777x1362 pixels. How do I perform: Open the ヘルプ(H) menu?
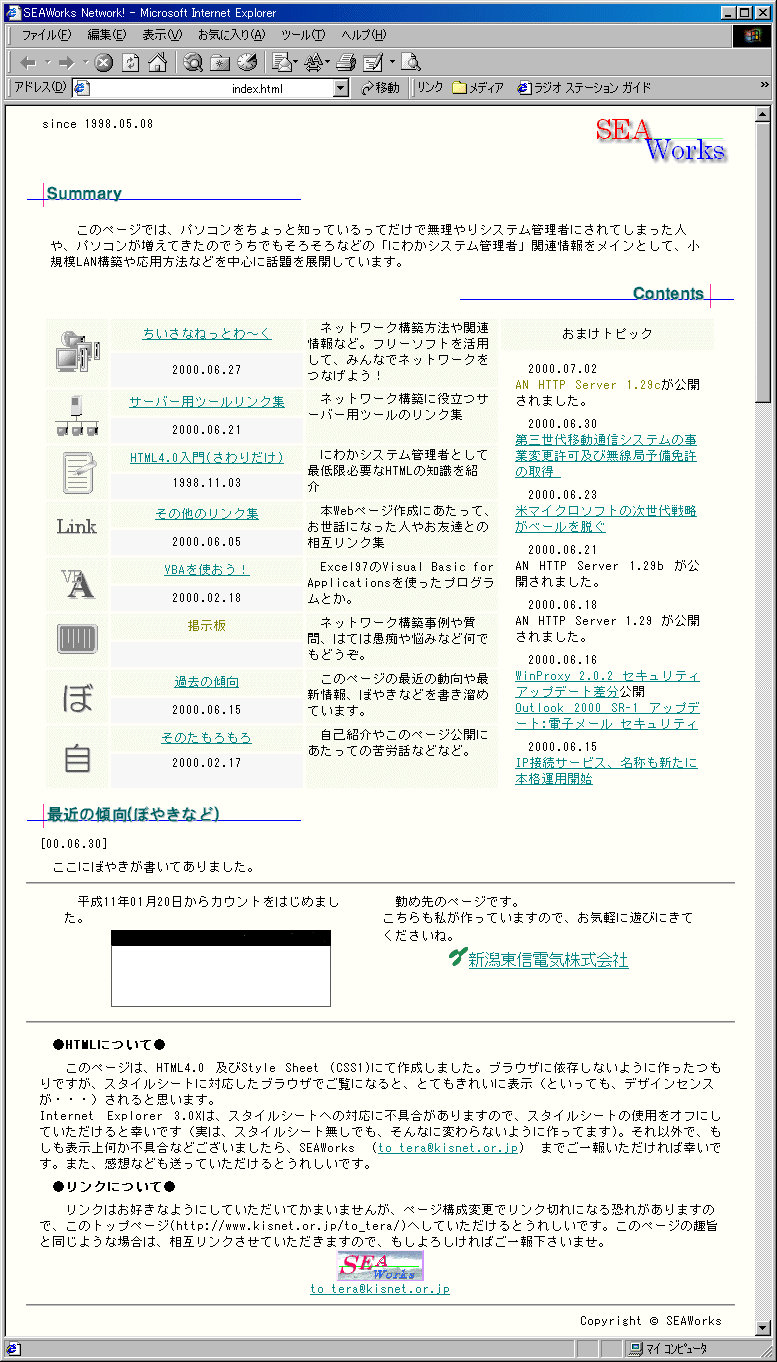[x=364, y=35]
